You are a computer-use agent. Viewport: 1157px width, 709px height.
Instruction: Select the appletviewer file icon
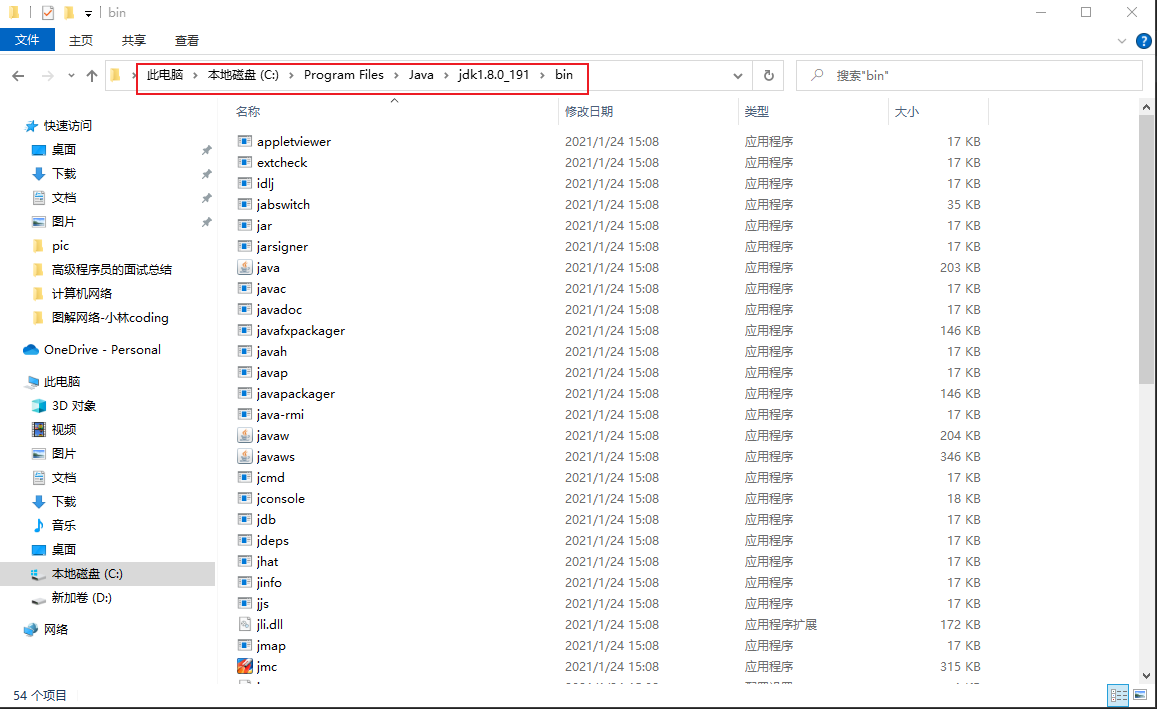[x=245, y=141]
